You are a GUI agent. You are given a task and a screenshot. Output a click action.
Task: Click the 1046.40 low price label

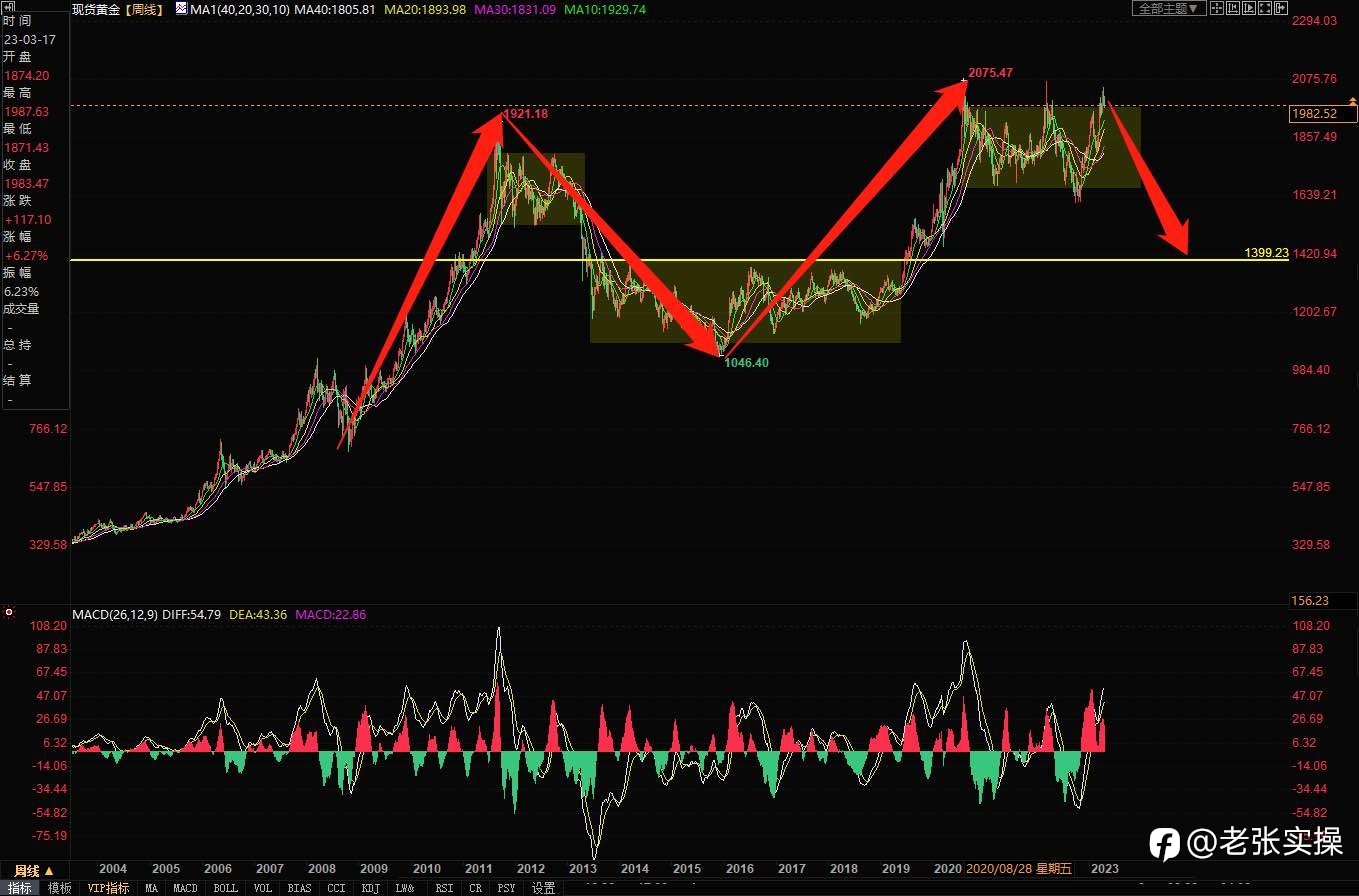pyautogui.click(x=746, y=363)
